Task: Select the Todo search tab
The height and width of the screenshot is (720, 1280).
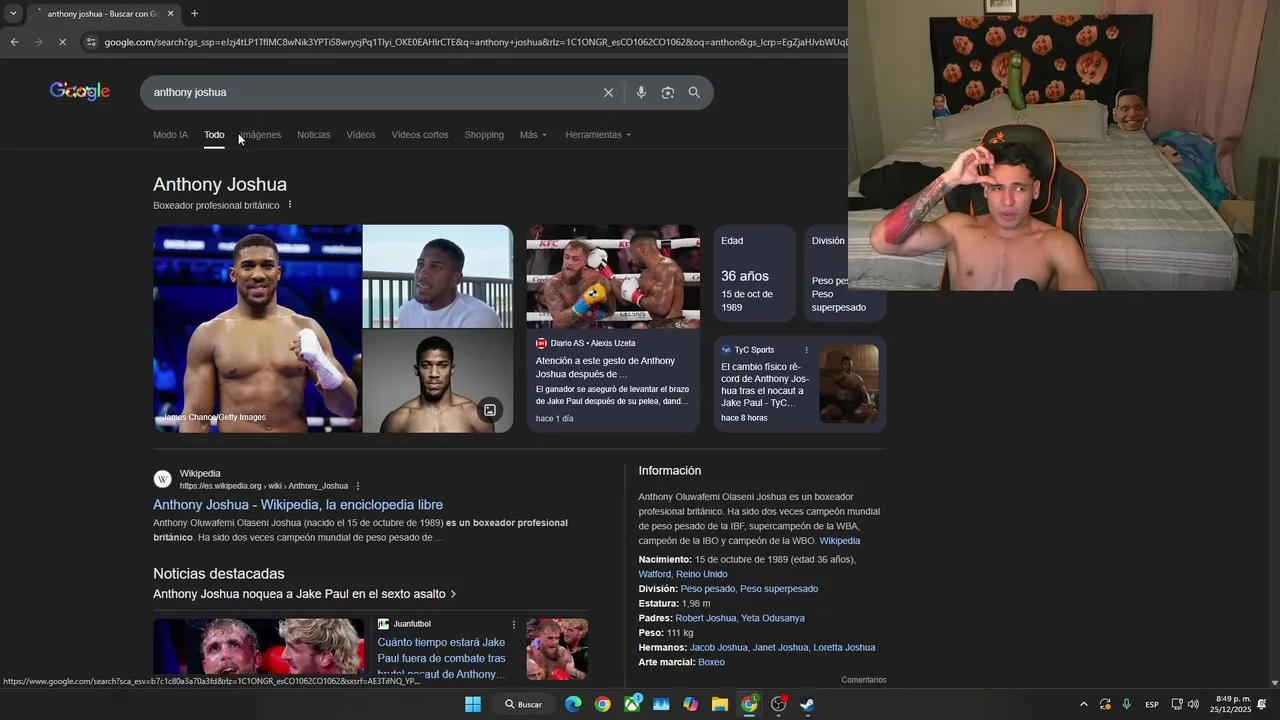Action: click(x=214, y=135)
